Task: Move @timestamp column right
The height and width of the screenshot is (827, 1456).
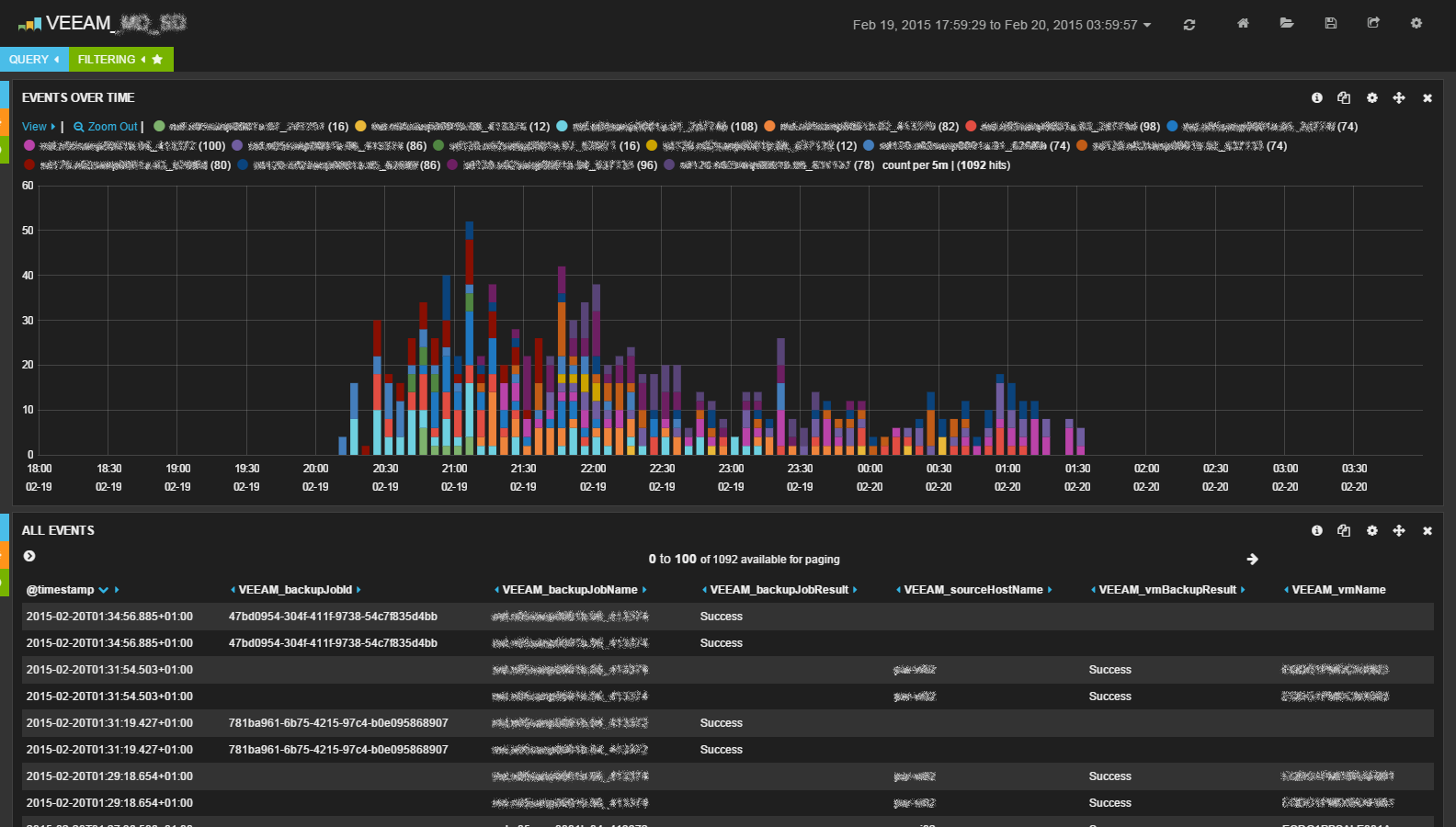Action: pos(117,590)
